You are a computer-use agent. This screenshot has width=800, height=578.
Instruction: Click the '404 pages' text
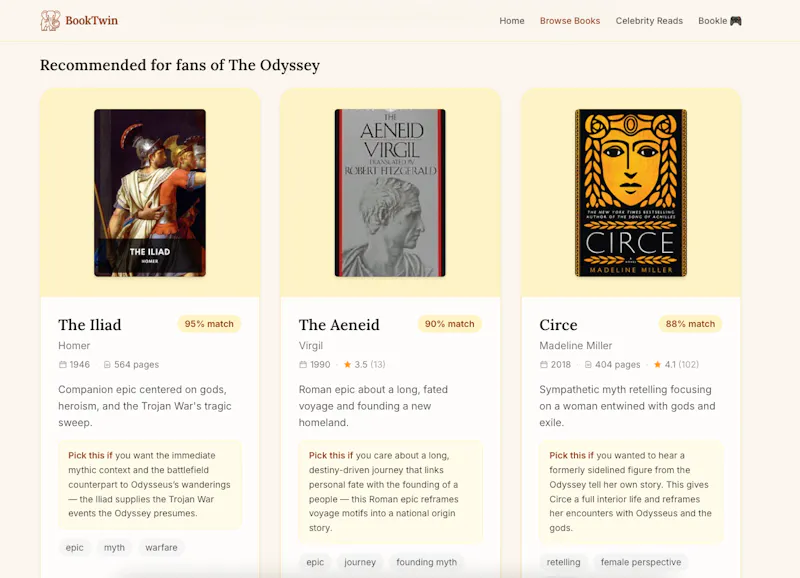coord(617,365)
